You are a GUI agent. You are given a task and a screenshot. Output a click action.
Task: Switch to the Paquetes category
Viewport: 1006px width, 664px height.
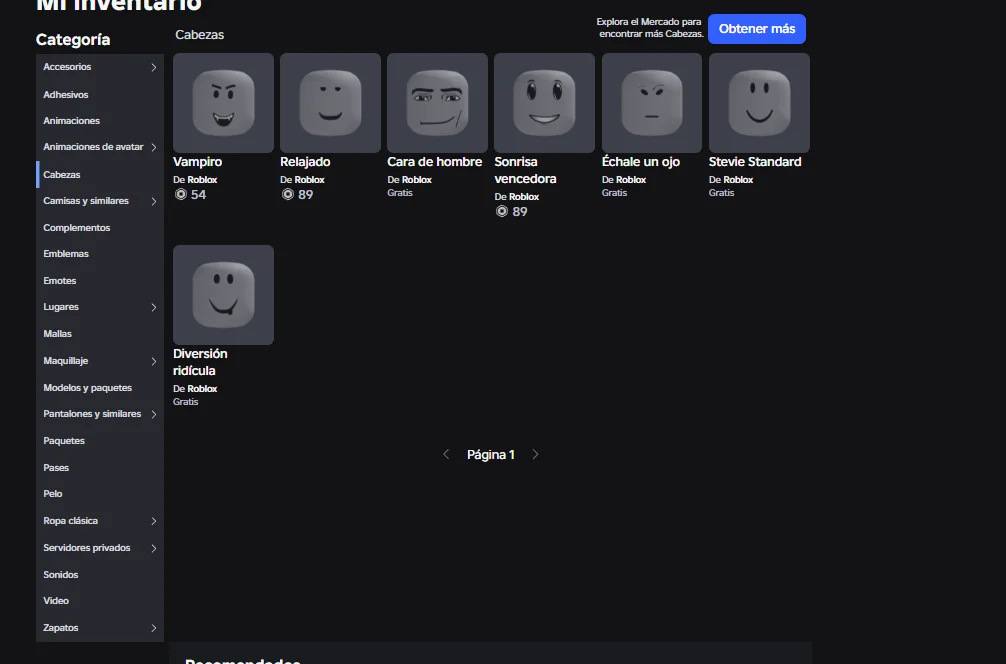[64, 441]
